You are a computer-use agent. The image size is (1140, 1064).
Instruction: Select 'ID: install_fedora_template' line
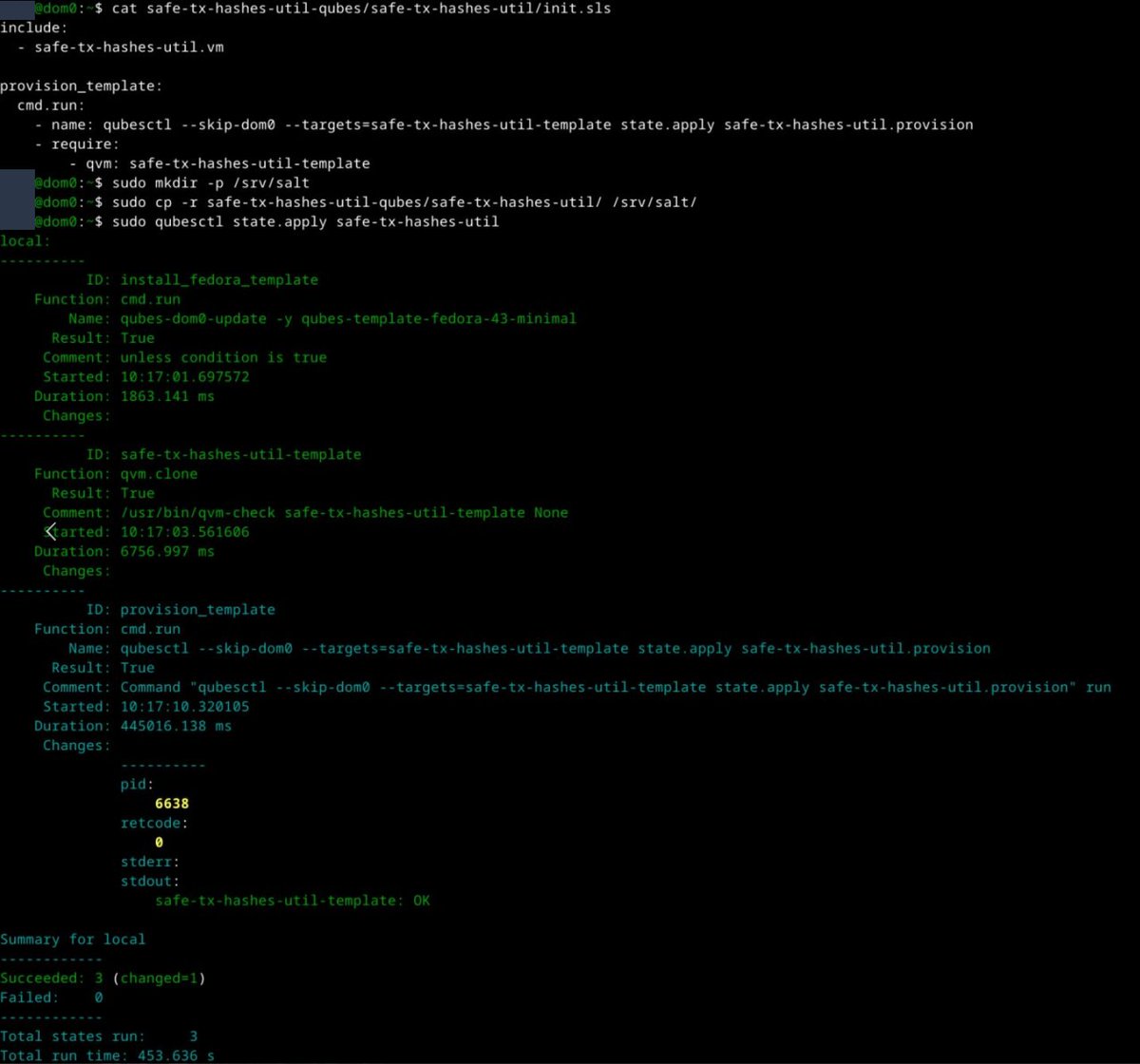click(x=202, y=280)
